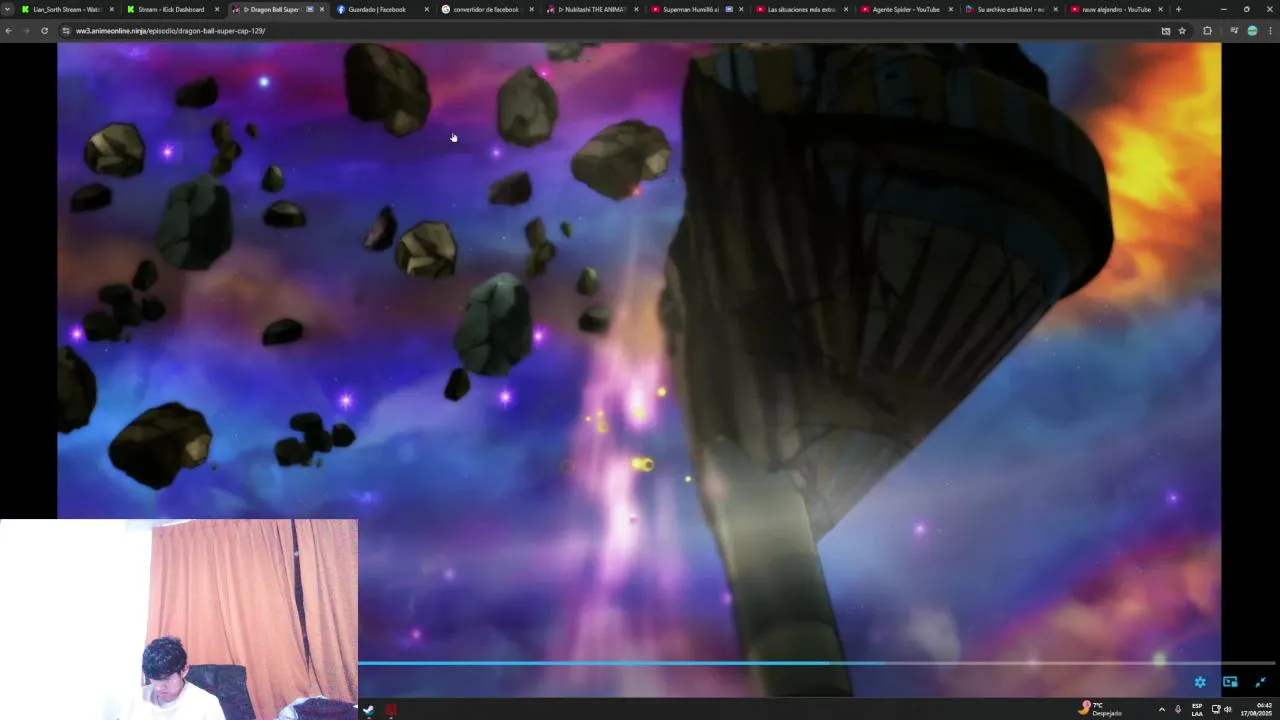The image size is (1280, 720).
Task: Open the blocked camera permission icon in address bar
Action: [x=1165, y=31]
